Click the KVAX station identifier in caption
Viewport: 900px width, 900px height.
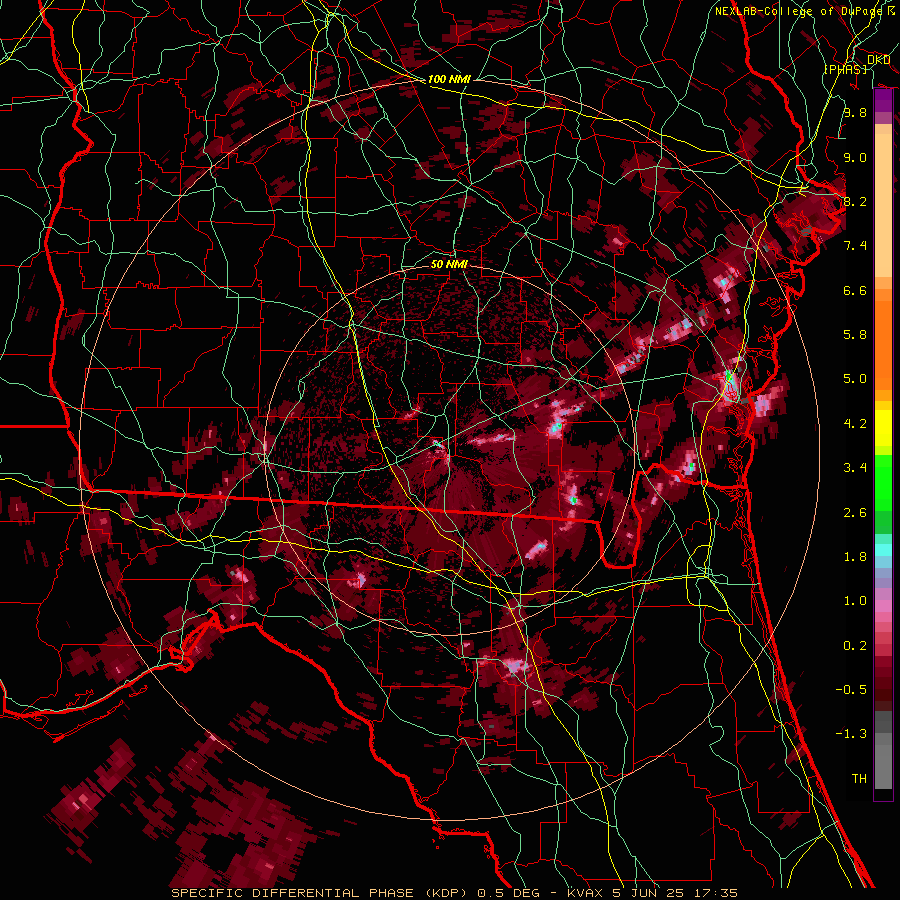coord(586,893)
